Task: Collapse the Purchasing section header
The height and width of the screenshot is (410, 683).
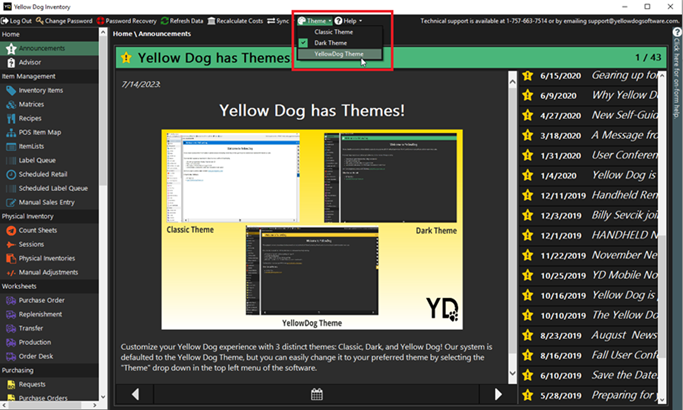Action: click(49, 370)
